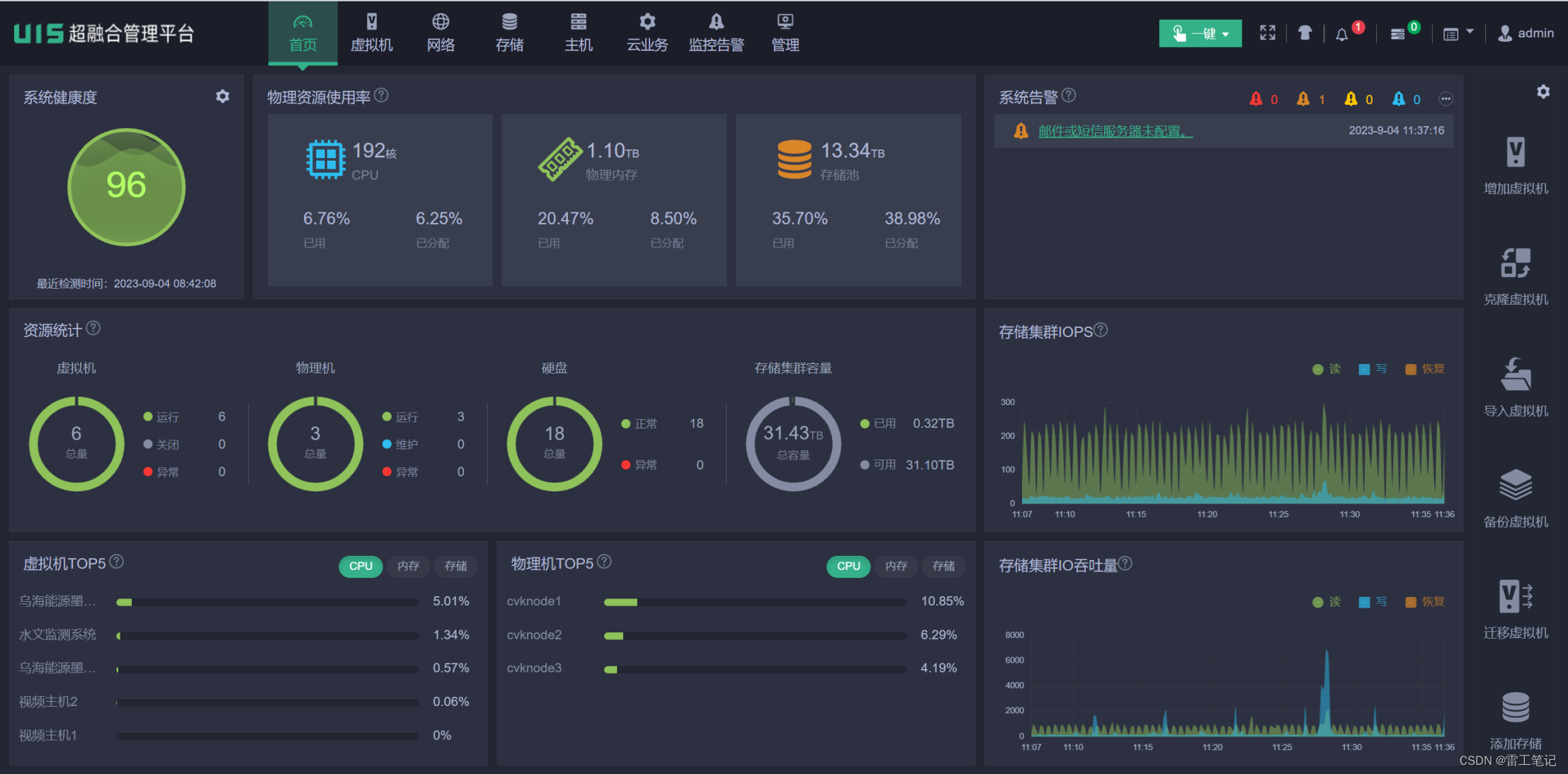Open 系统健康度 settings gear
The height and width of the screenshot is (774, 1568).
[222, 96]
